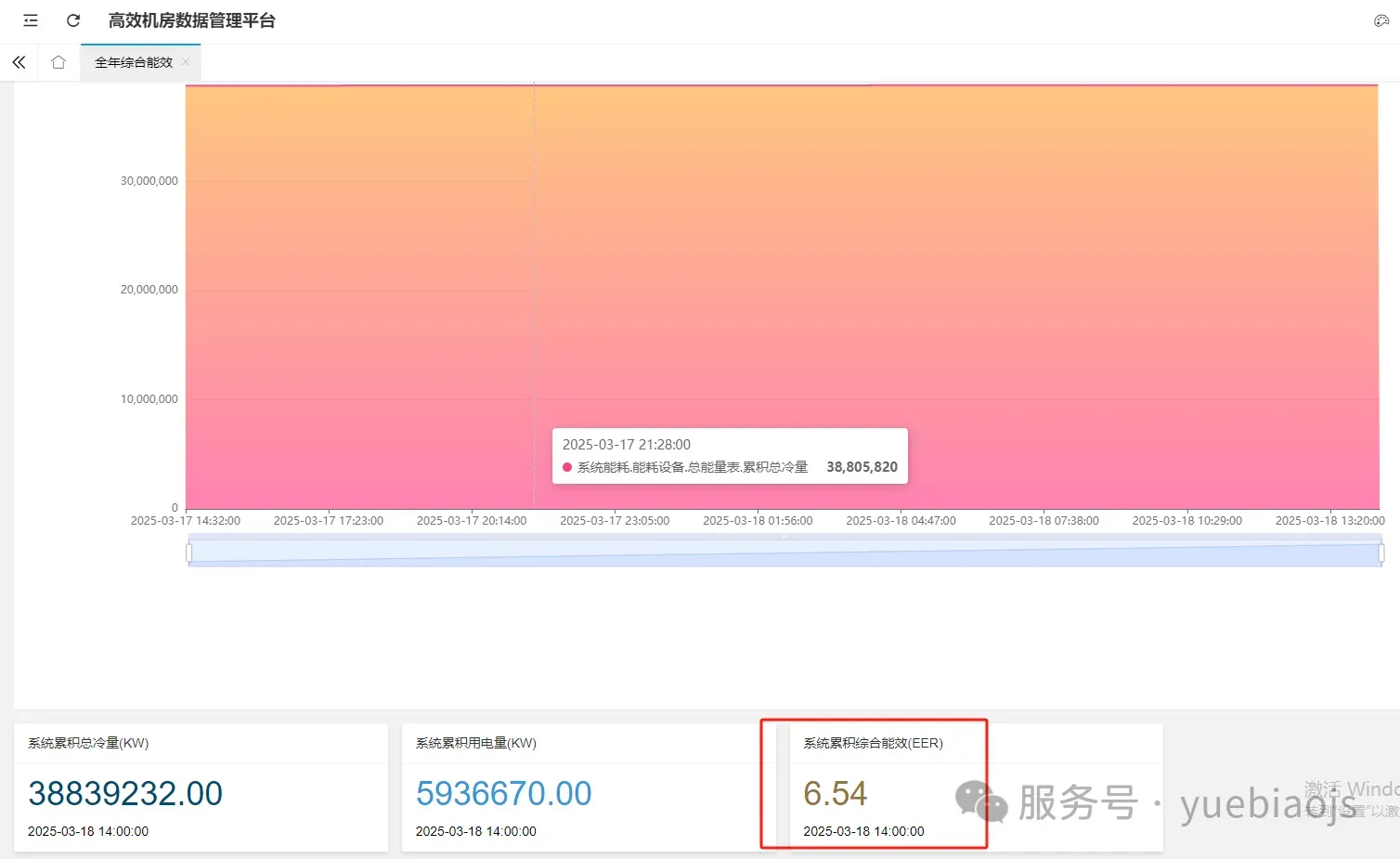Click the left handle of zoom slider

point(188,553)
